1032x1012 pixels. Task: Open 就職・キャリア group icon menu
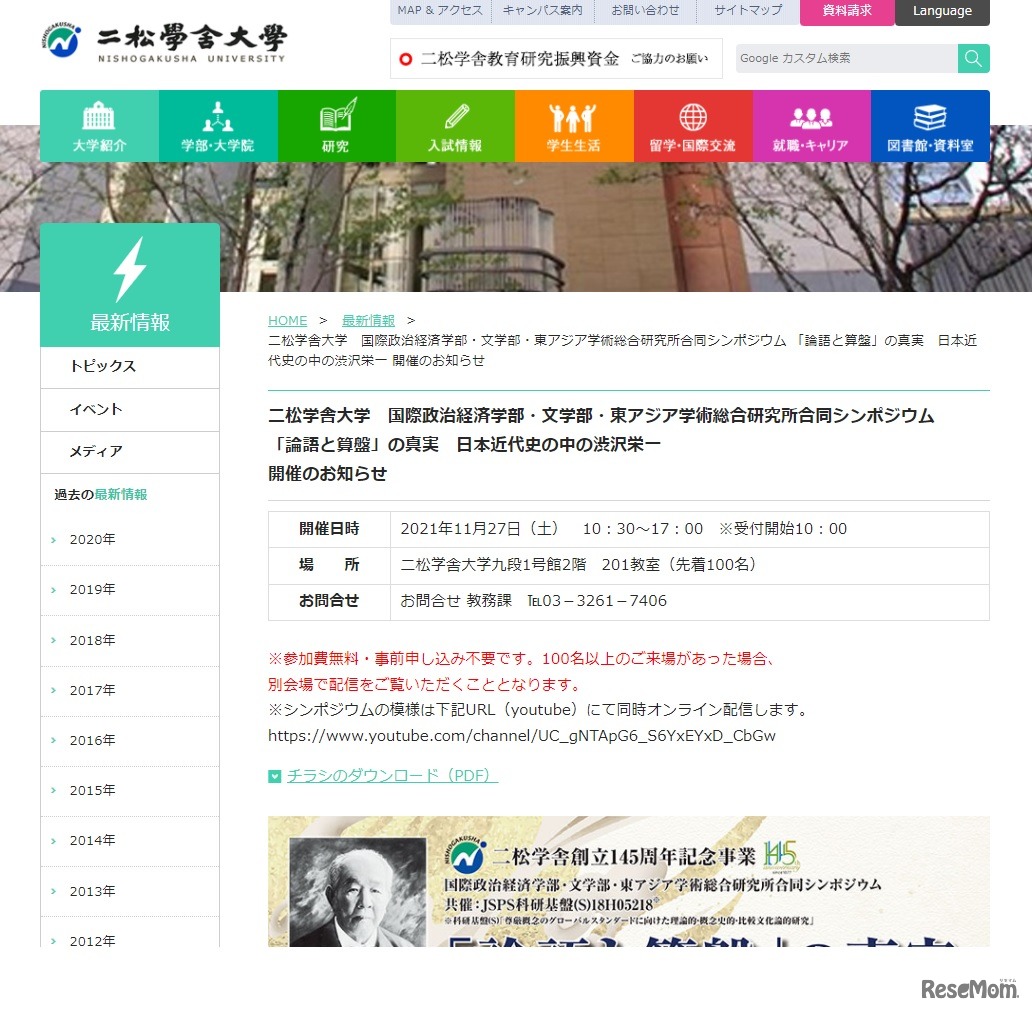(x=812, y=126)
